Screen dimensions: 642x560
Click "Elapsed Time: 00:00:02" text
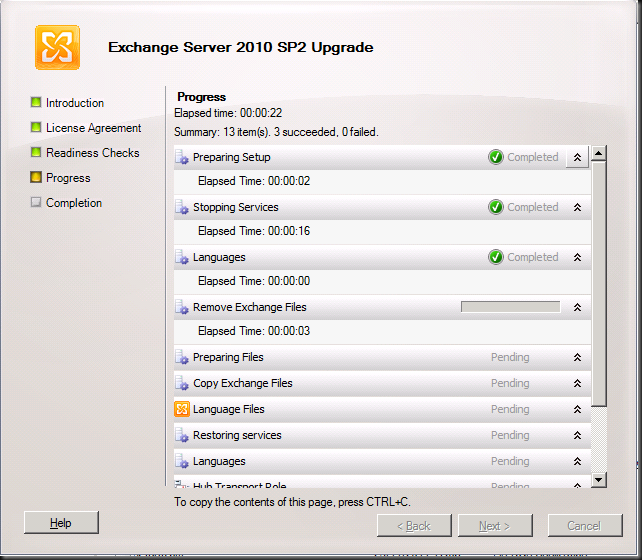click(x=254, y=181)
